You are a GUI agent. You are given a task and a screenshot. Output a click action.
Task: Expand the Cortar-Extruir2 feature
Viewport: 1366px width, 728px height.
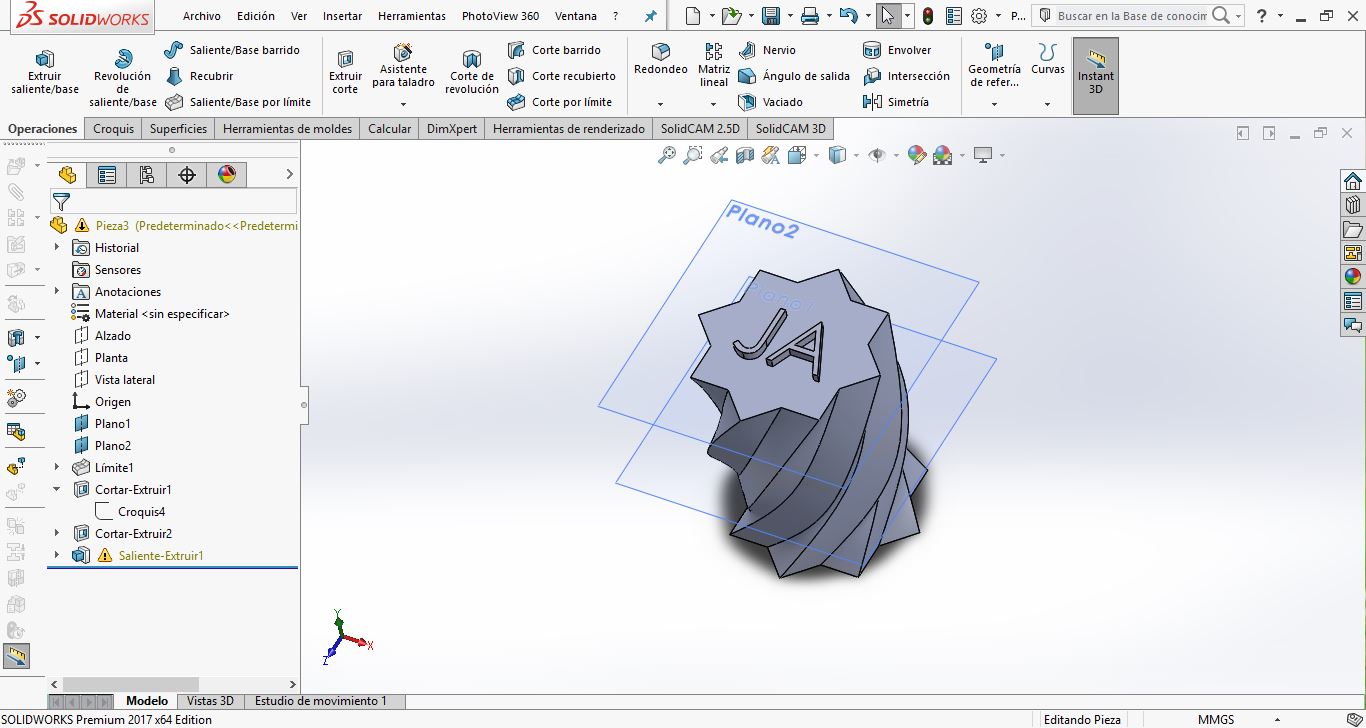click(x=57, y=534)
